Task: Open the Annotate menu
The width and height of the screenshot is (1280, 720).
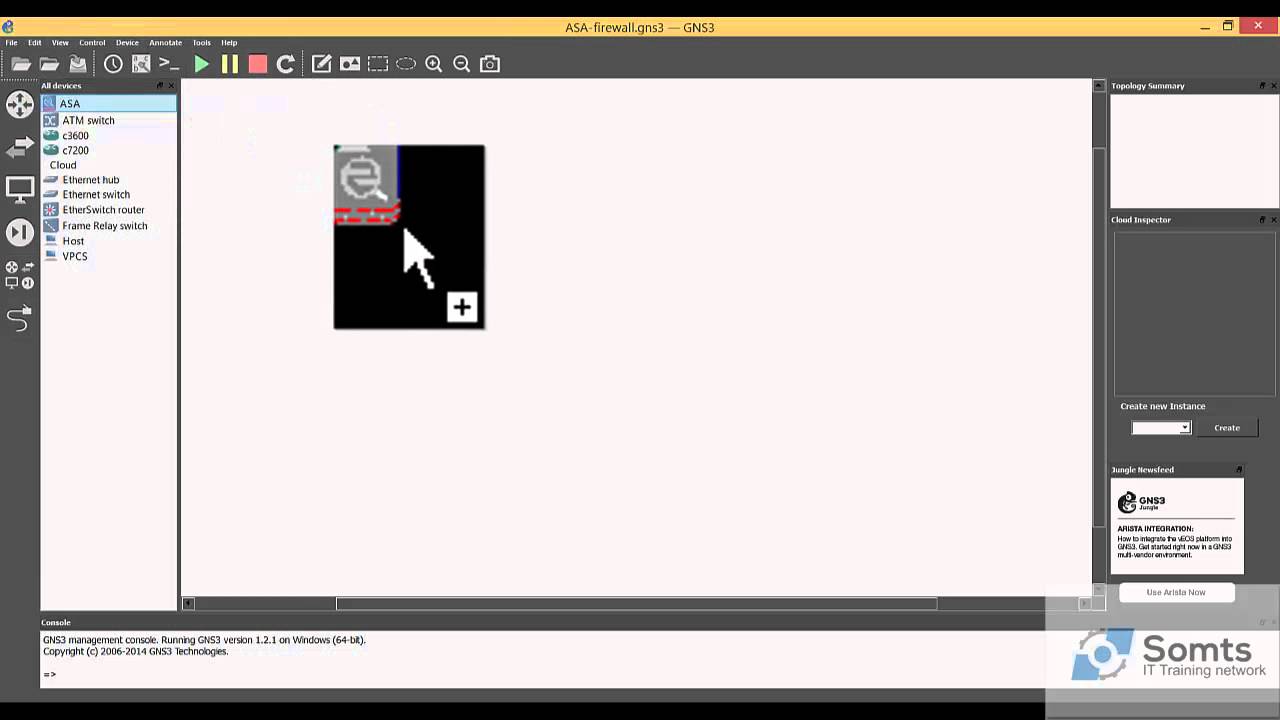Action: click(x=165, y=43)
